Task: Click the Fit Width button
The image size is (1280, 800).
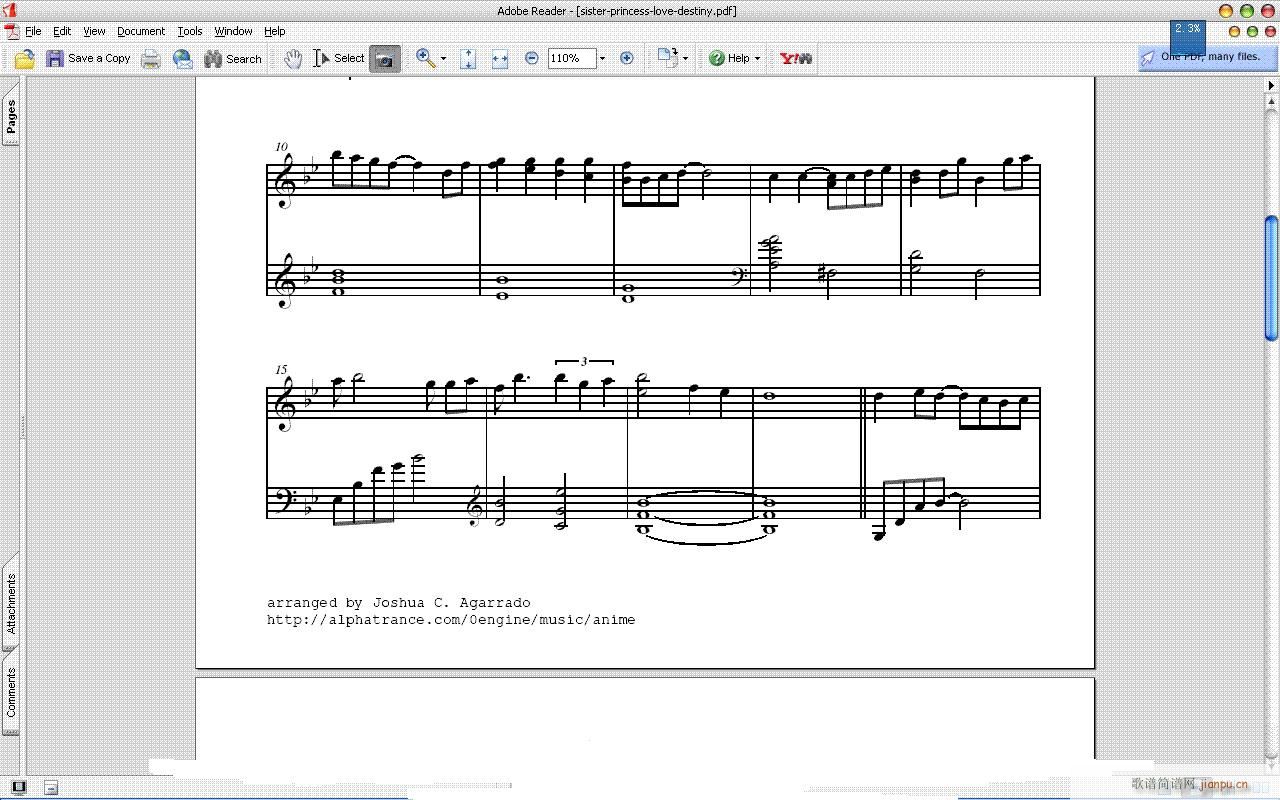Action: [x=500, y=59]
